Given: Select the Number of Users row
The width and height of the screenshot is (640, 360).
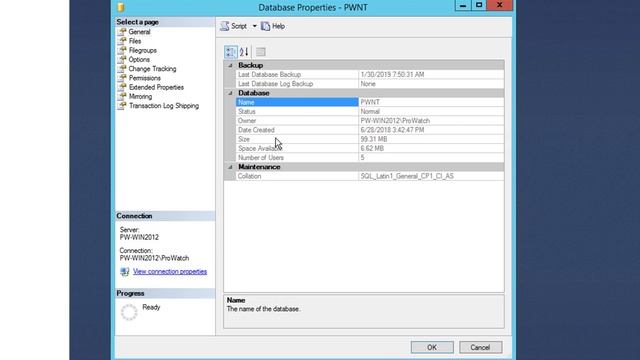Looking at the screenshot, I should point(370,158).
